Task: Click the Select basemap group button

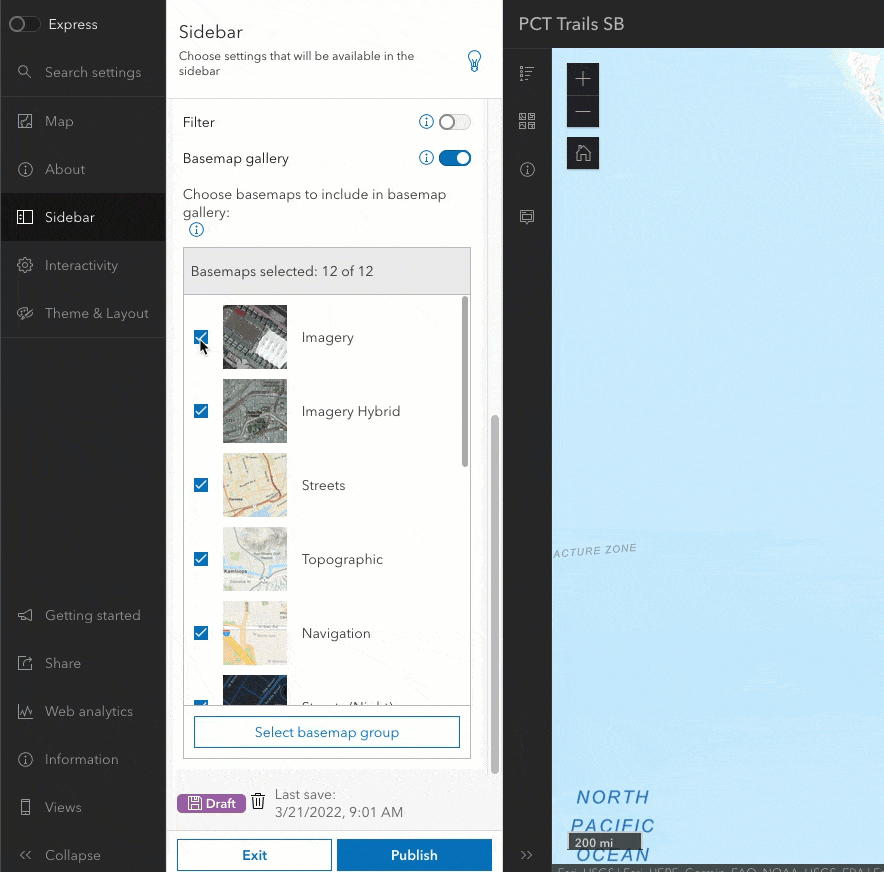Action: tap(326, 732)
